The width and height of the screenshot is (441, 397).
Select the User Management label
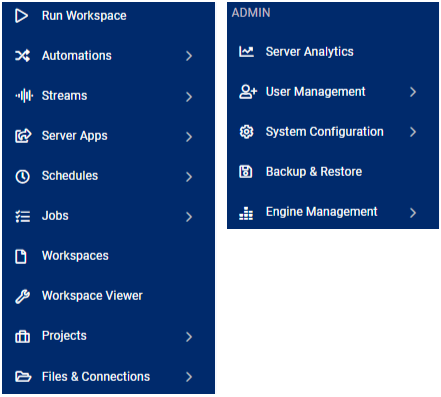pyautogui.click(x=316, y=92)
